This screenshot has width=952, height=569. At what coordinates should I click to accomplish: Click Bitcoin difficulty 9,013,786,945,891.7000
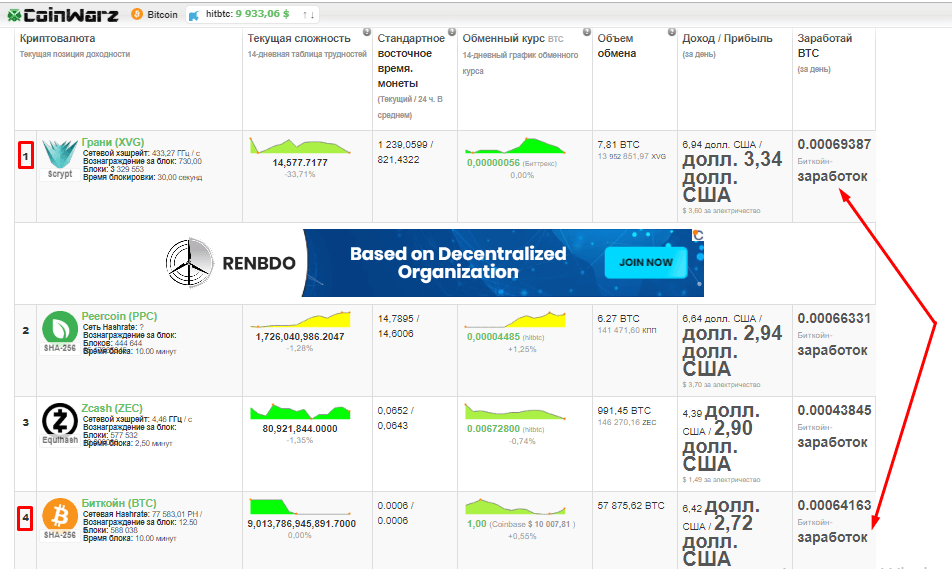point(302,524)
